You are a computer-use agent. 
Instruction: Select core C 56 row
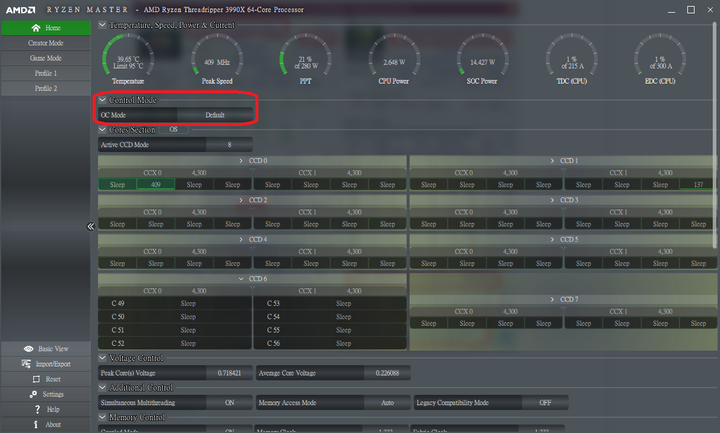point(330,343)
